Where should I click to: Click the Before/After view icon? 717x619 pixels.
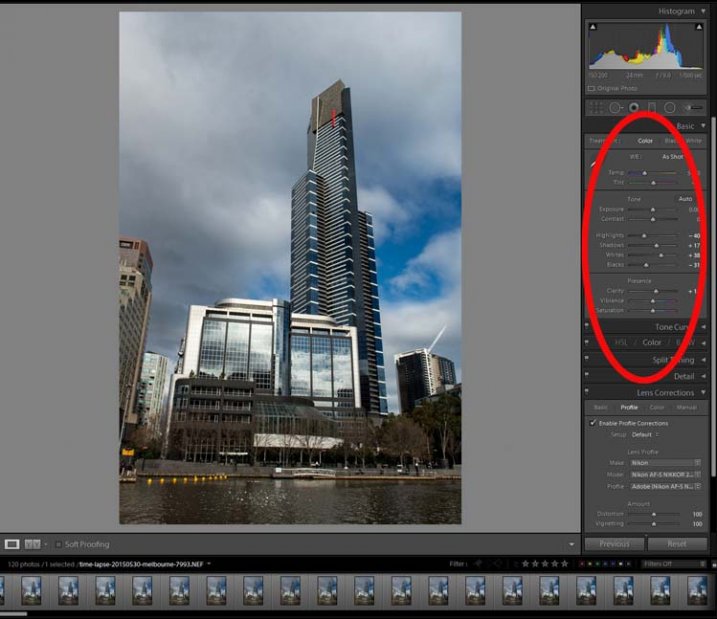(x=33, y=544)
